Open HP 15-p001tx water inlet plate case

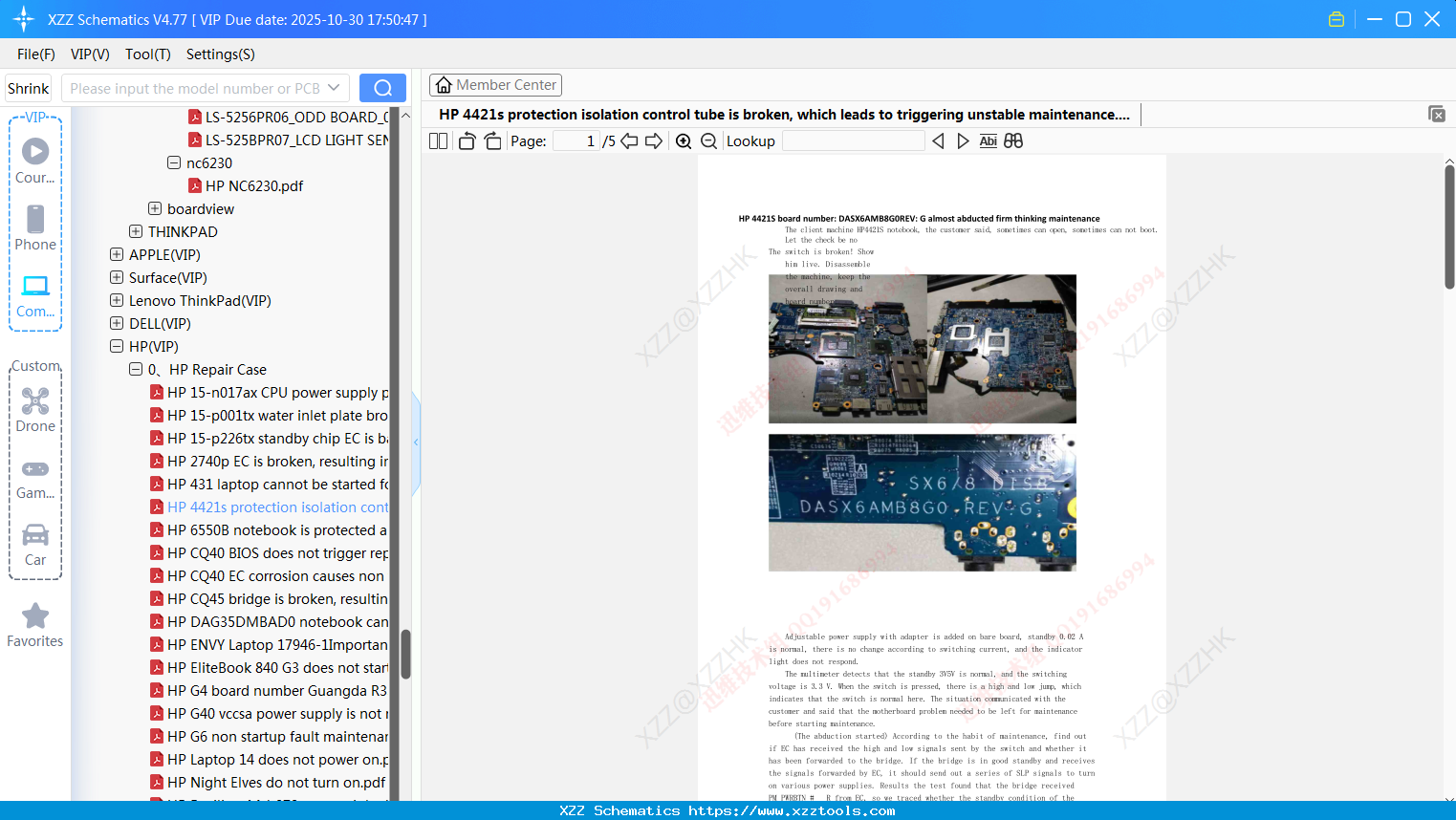pos(270,415)
